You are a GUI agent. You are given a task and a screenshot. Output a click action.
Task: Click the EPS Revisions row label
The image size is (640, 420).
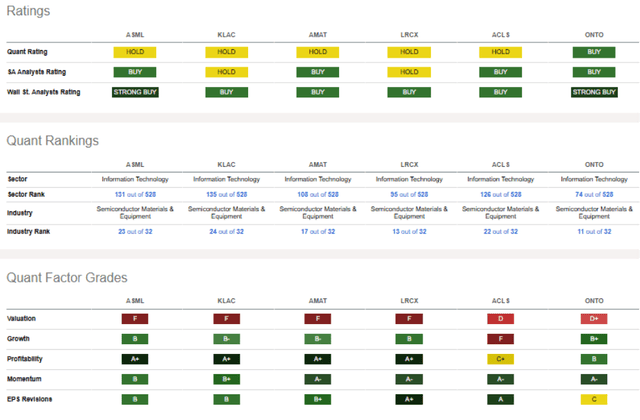pyautogui.click(x=29, y=399)
